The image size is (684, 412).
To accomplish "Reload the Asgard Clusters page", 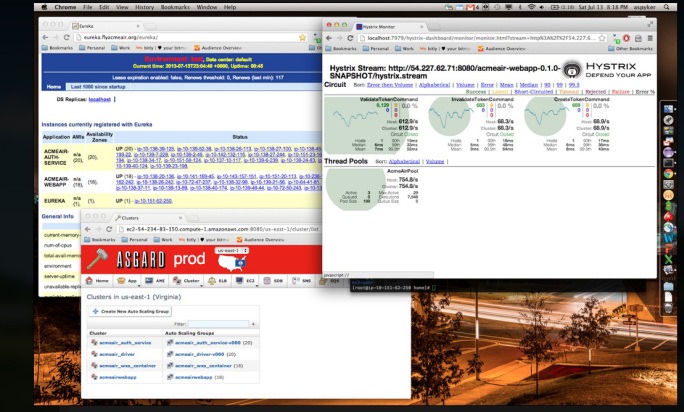I will tap(109, 229).
